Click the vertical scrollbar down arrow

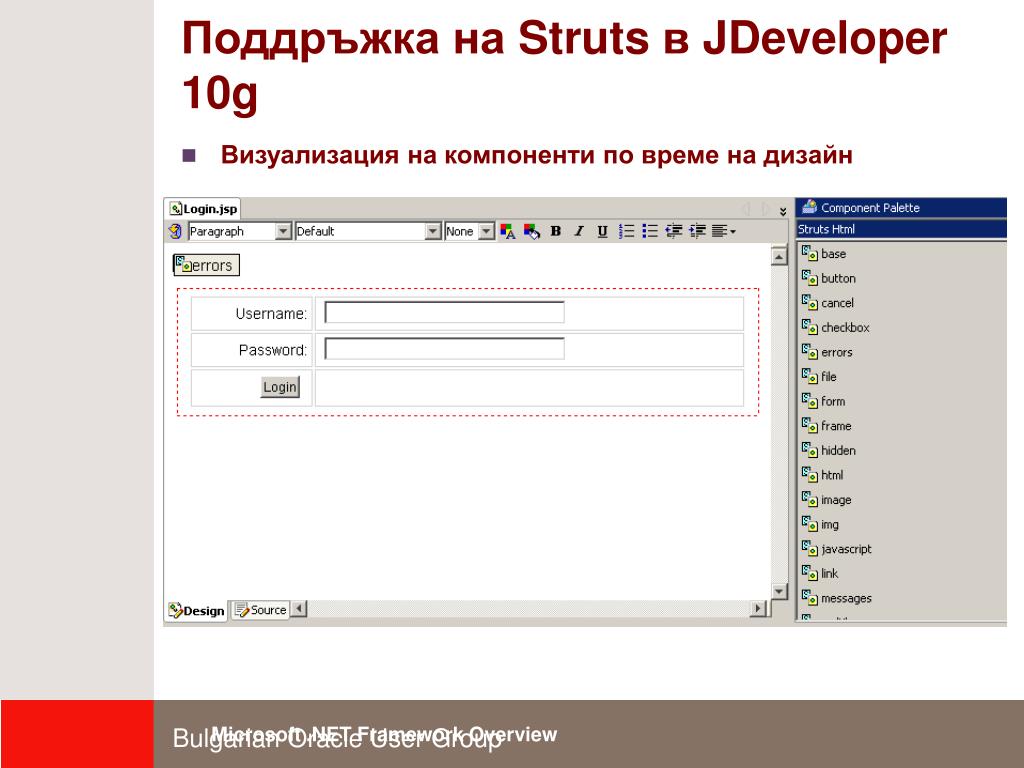779,591
